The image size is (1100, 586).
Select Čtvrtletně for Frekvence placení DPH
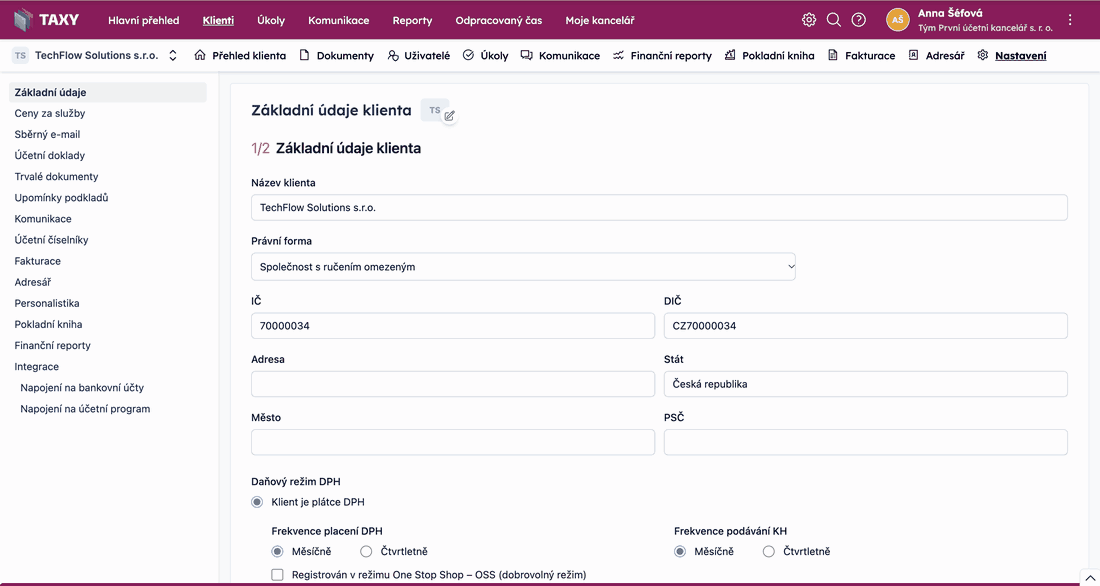coord(365,552)
